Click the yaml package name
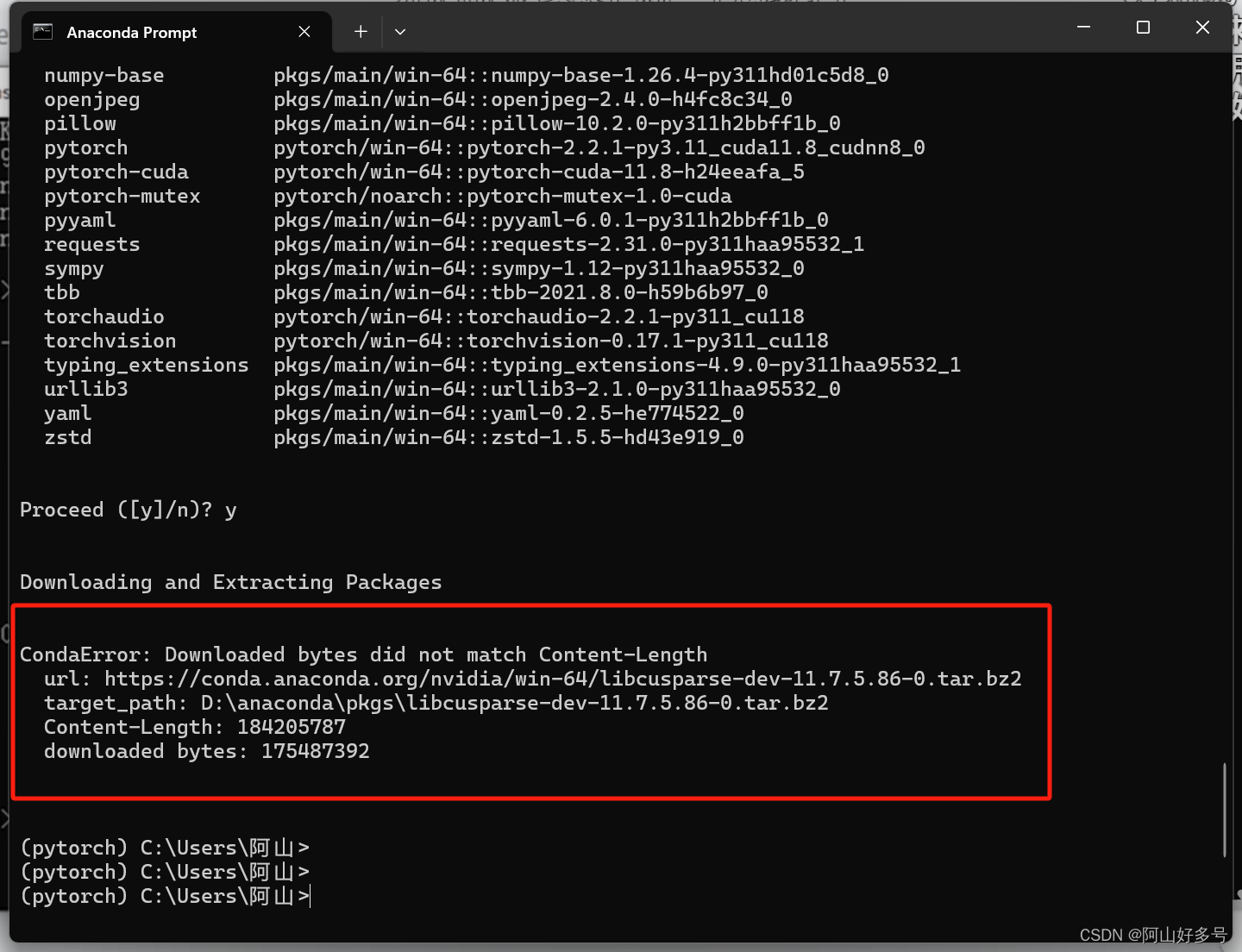 click(67, 413)
